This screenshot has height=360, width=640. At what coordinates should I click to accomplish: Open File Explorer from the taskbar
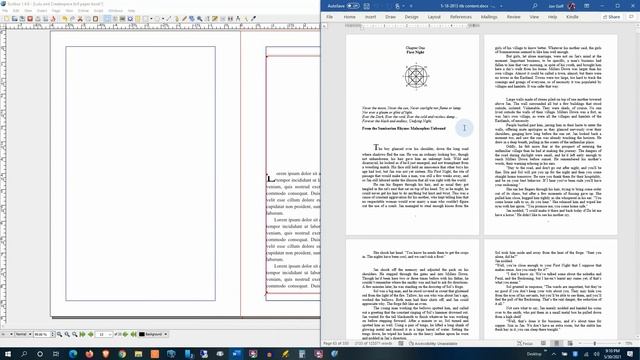pos(138,354)
